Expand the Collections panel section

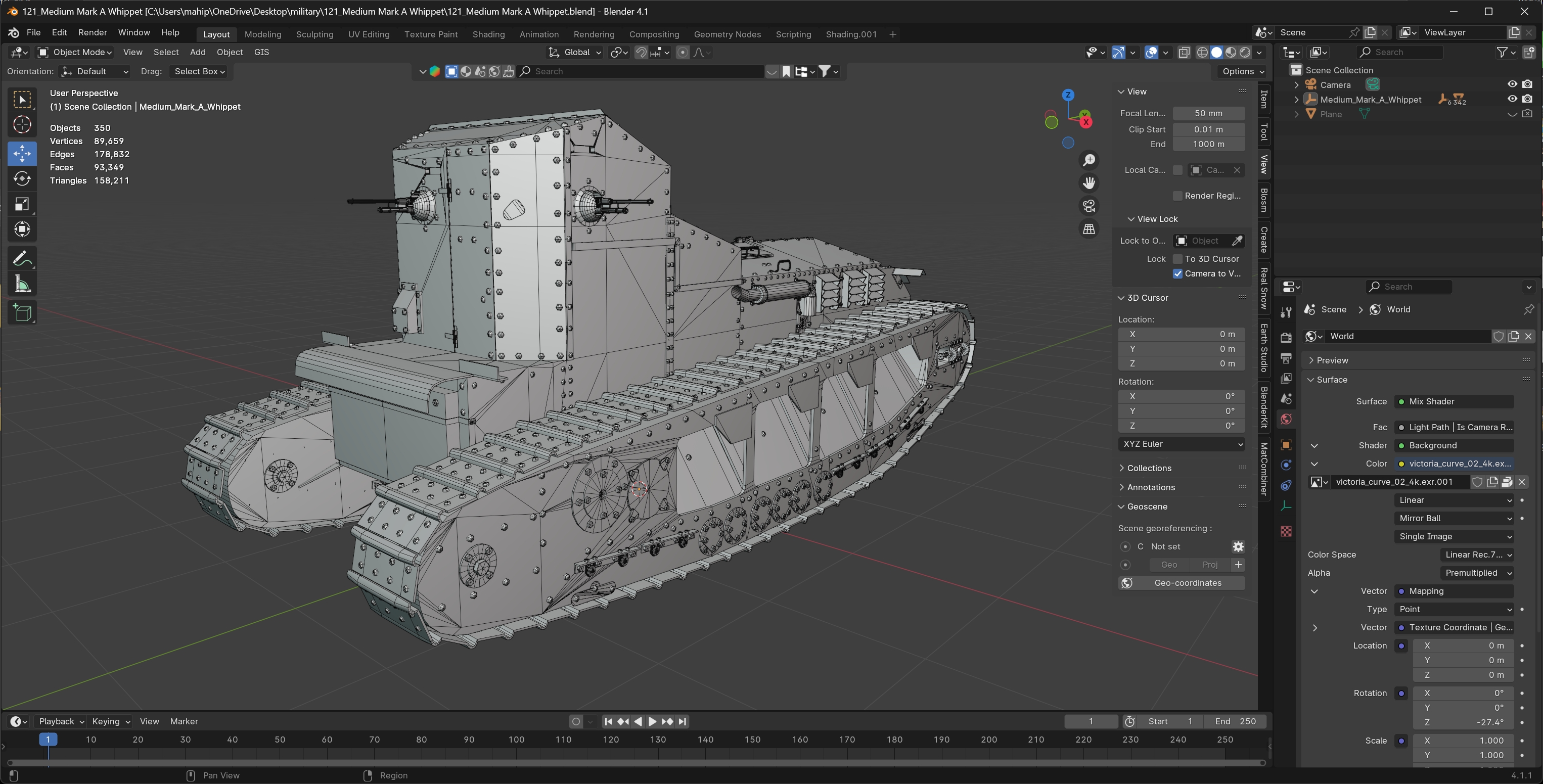[1149, 468]
